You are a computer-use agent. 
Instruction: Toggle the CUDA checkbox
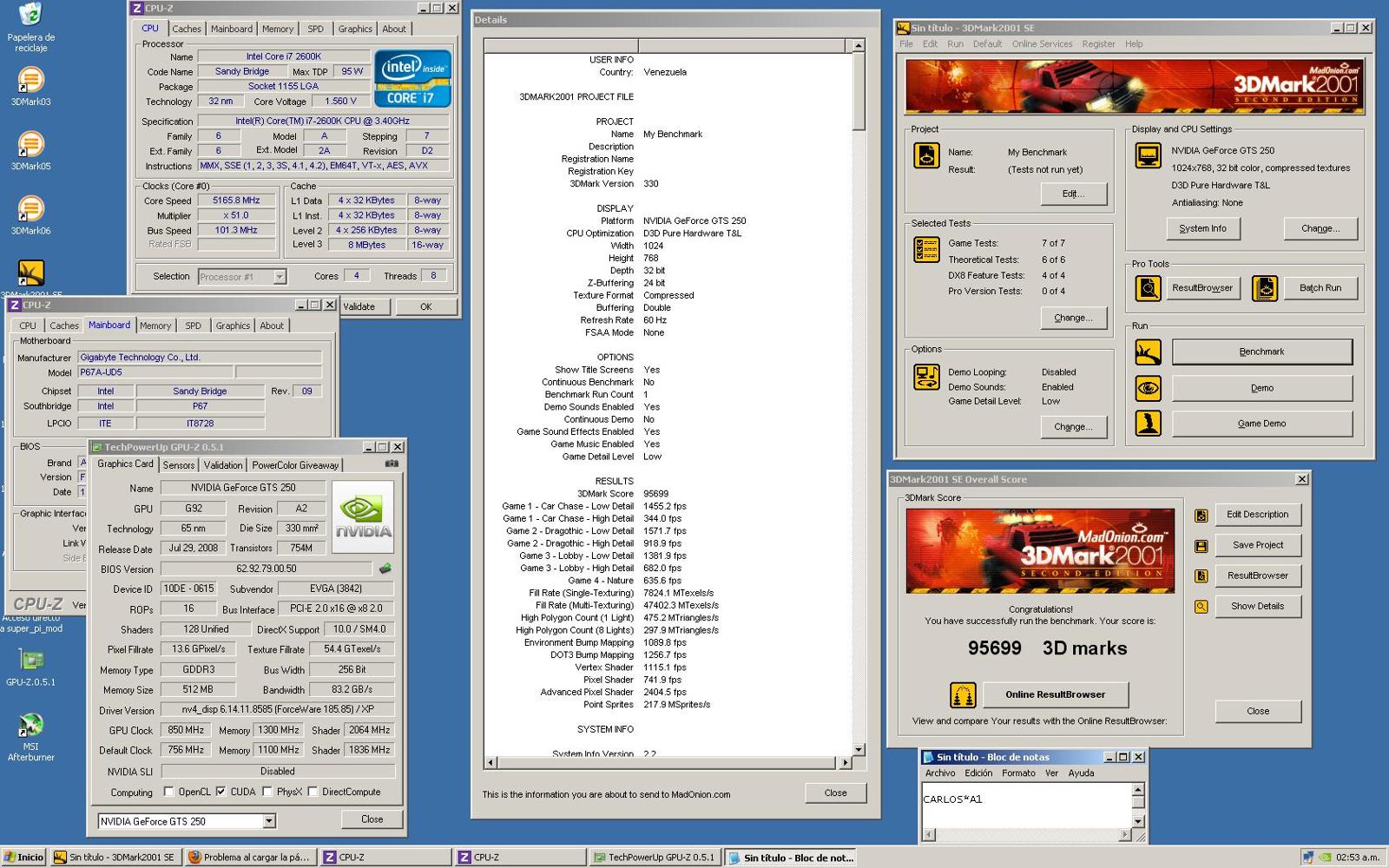pos(221,792)
